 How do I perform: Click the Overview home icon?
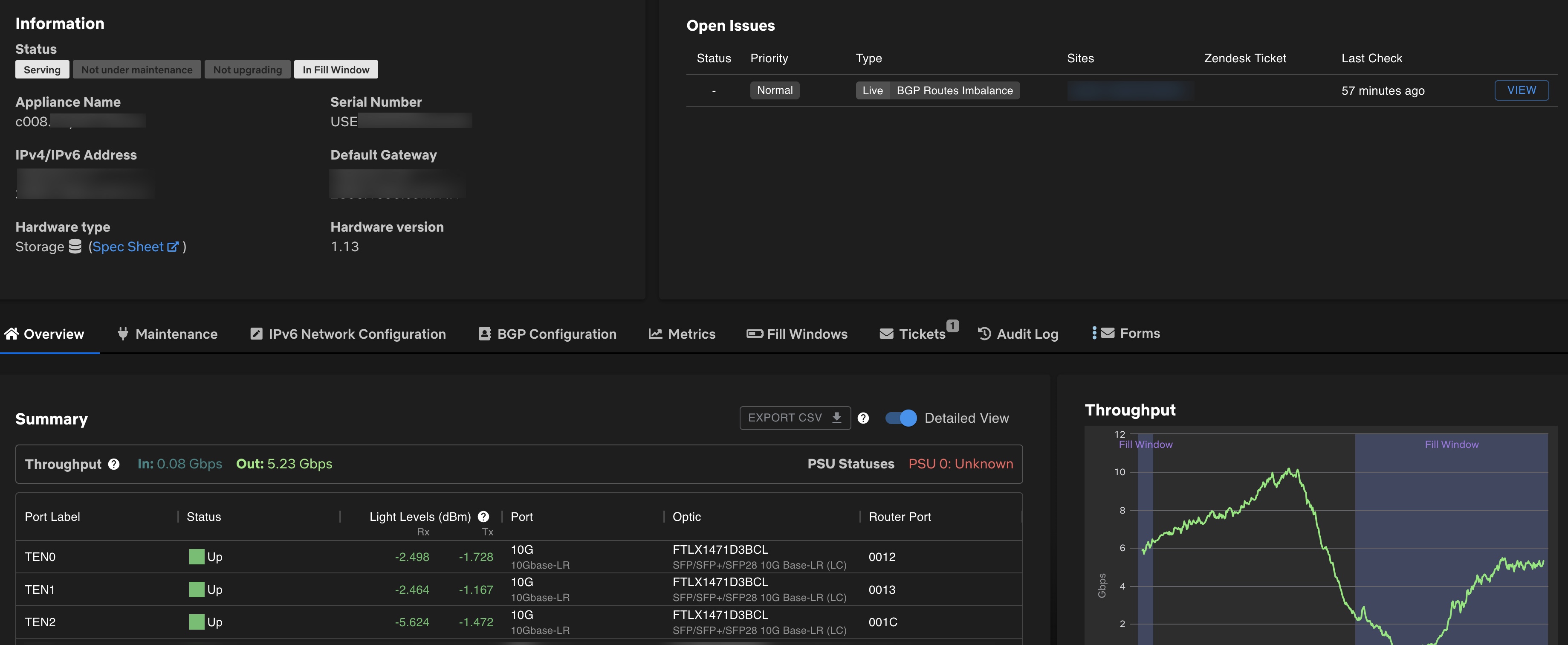tap(12, 333)
